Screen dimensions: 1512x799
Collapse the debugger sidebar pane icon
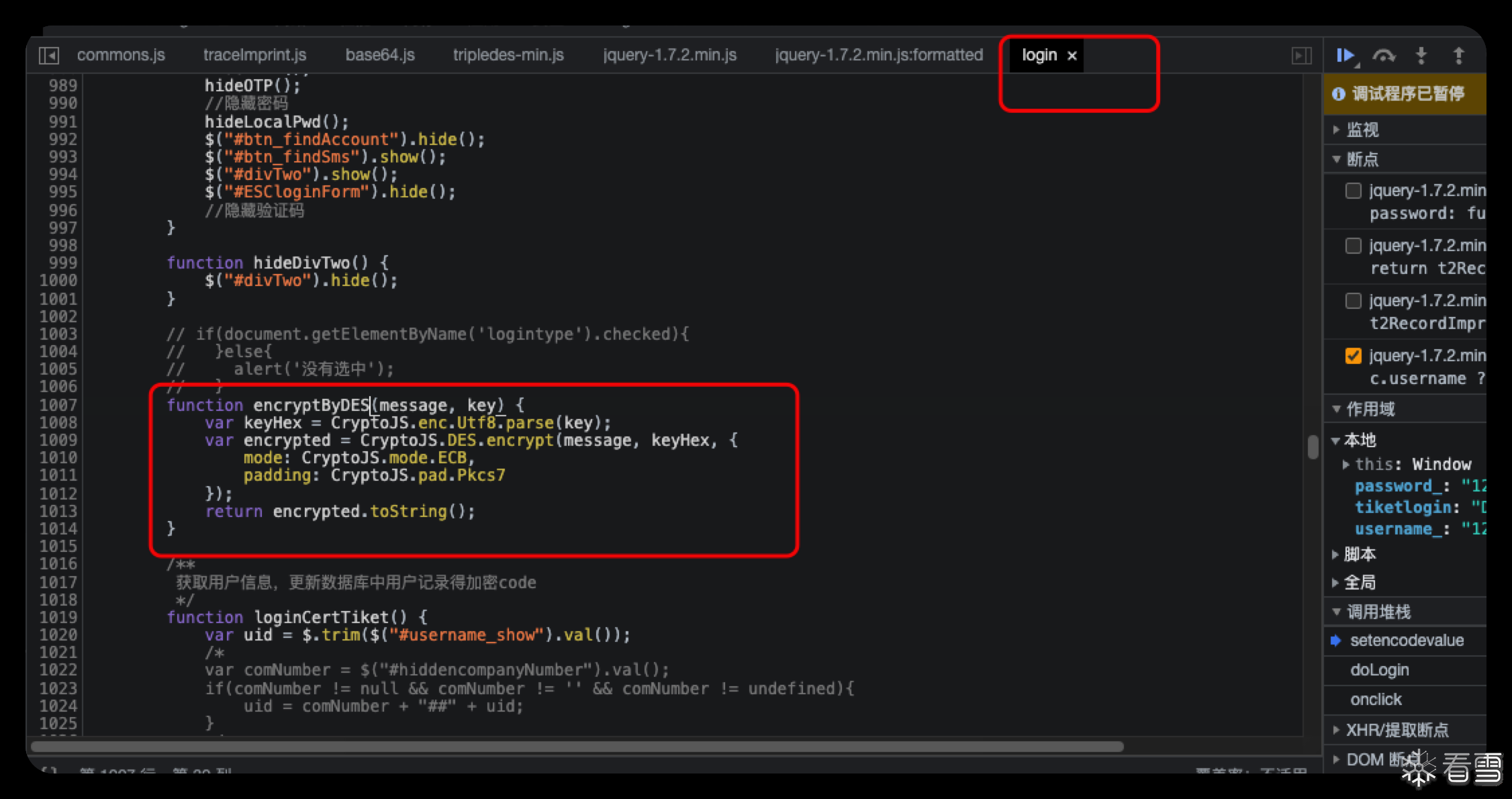click(1301, 56)
